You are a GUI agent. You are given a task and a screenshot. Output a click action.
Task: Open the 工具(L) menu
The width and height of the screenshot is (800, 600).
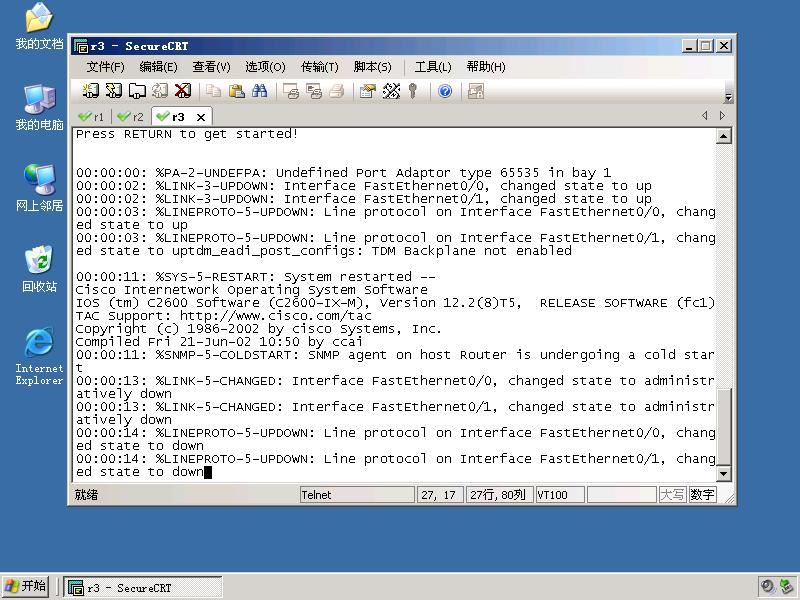(433, 67)
